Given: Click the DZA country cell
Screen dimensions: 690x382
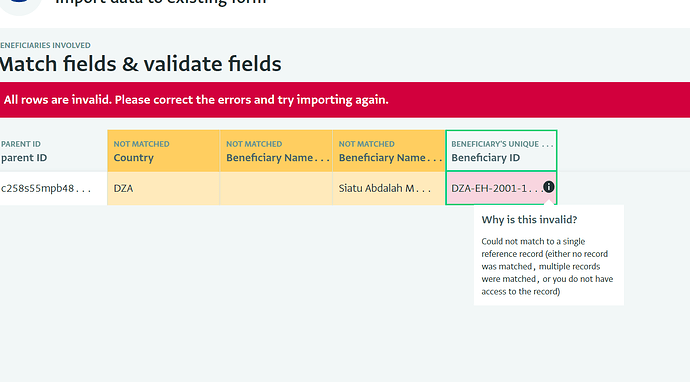Looking at the screenshot, I should click(x=163, y=188).
